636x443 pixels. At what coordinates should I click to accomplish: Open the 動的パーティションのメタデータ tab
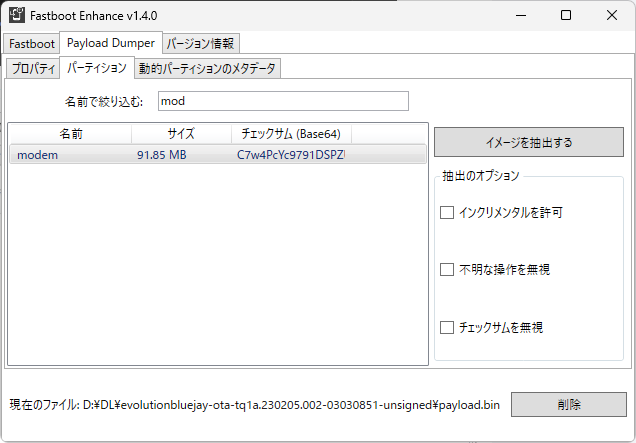[207, 68]
